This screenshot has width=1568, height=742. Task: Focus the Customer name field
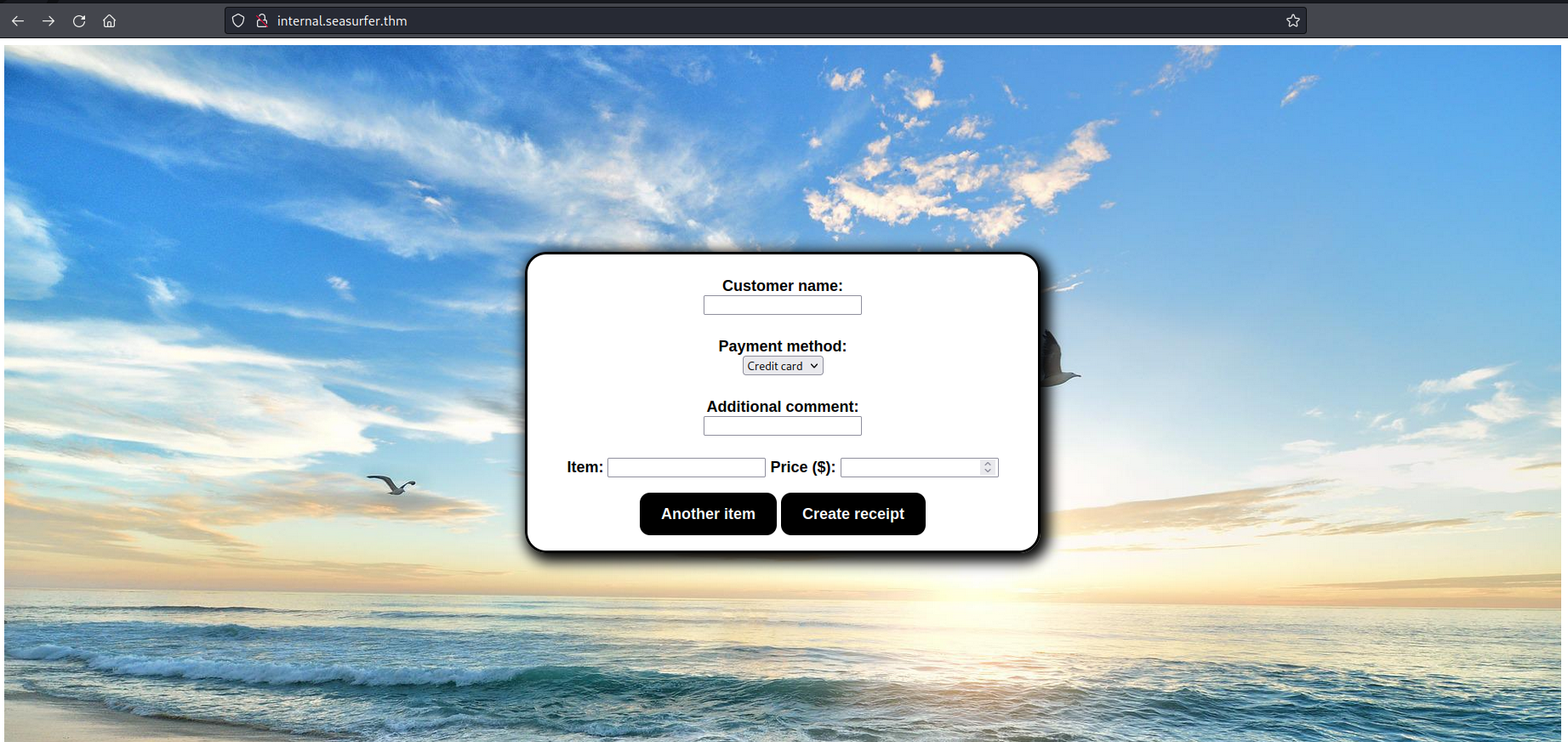click(x=783, y=305)
